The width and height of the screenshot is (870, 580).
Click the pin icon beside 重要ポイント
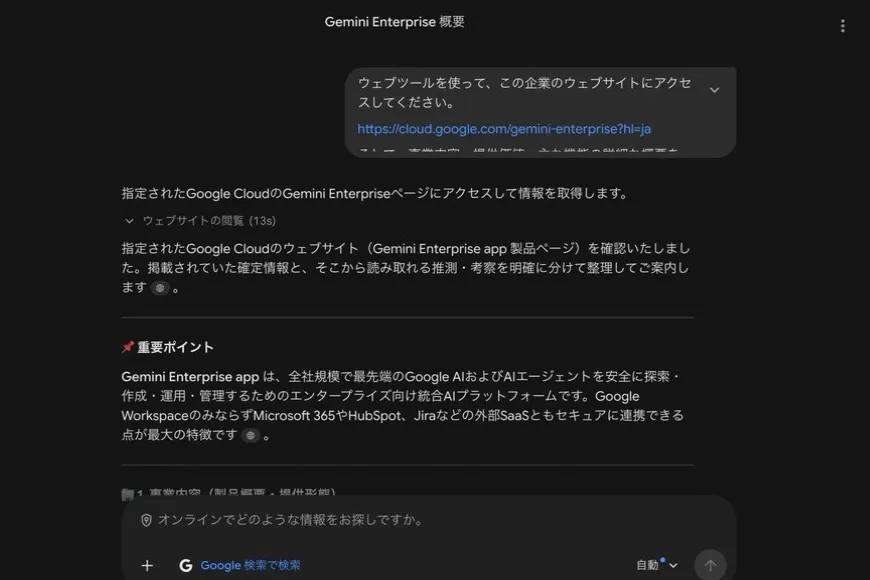[x=128, y=347]
